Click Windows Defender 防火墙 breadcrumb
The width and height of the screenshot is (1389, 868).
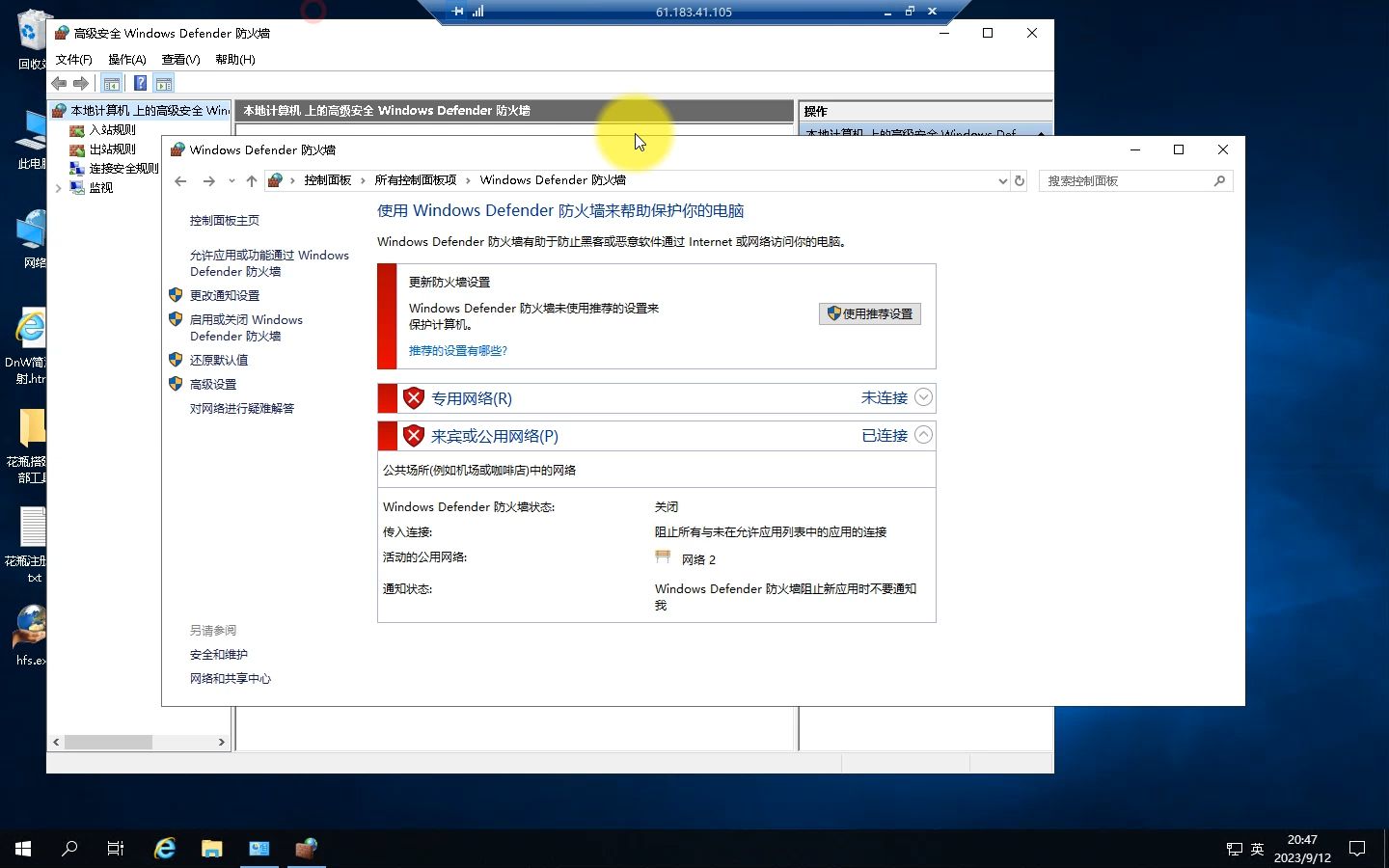click(553, 180)
